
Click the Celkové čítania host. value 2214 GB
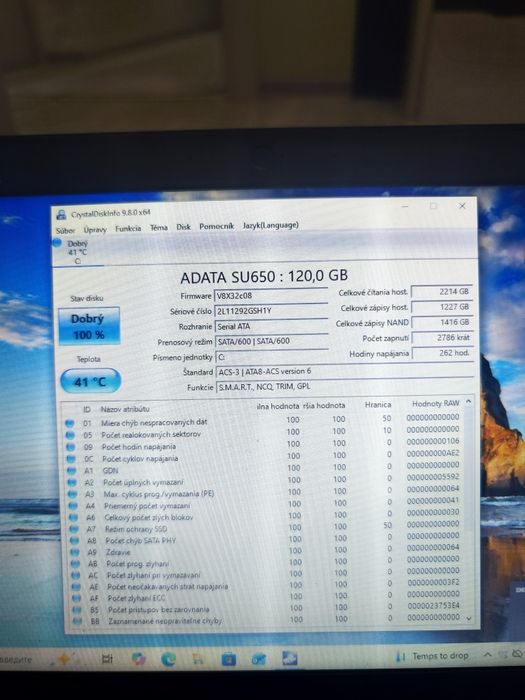[x=442, y=292]
